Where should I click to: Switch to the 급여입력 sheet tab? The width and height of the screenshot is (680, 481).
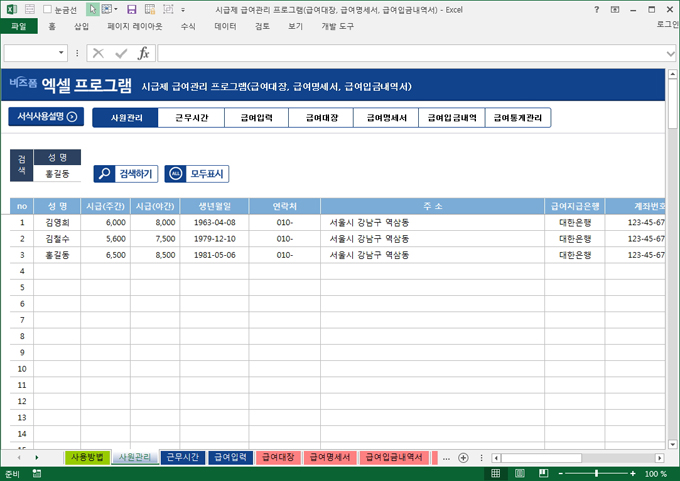pos(230,457)
